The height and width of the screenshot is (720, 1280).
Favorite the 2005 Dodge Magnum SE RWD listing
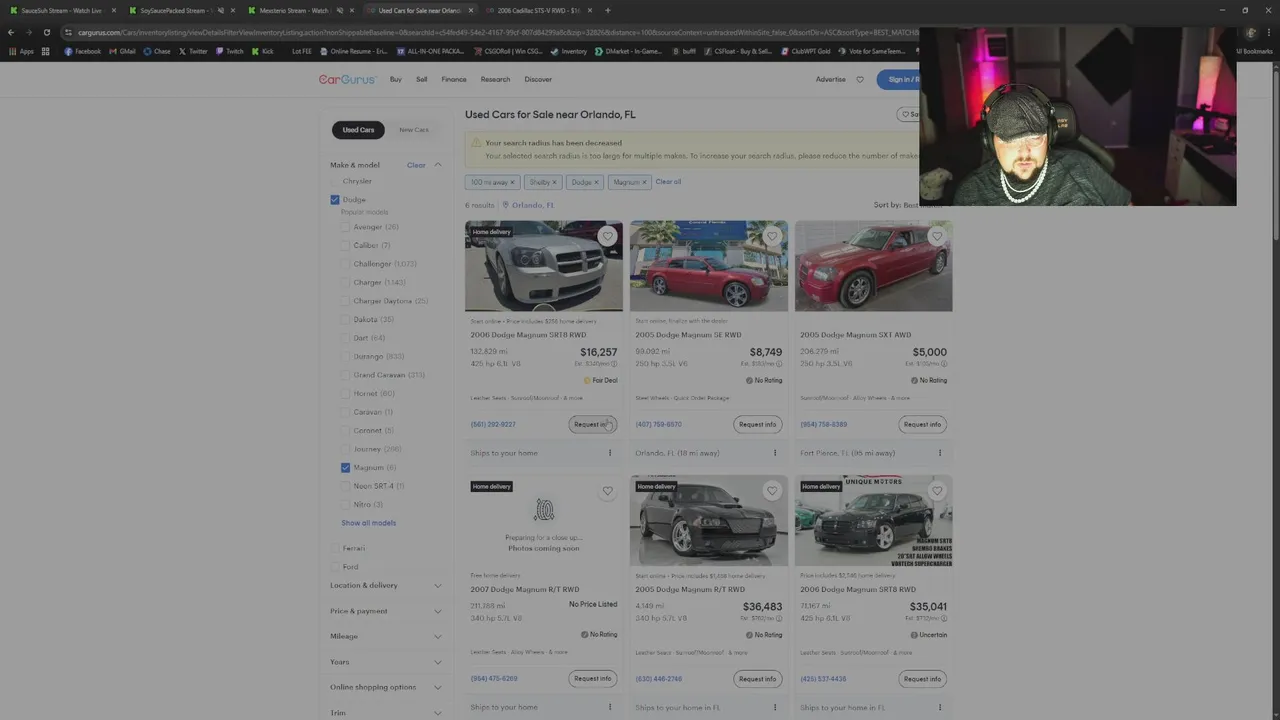[772, 236]
